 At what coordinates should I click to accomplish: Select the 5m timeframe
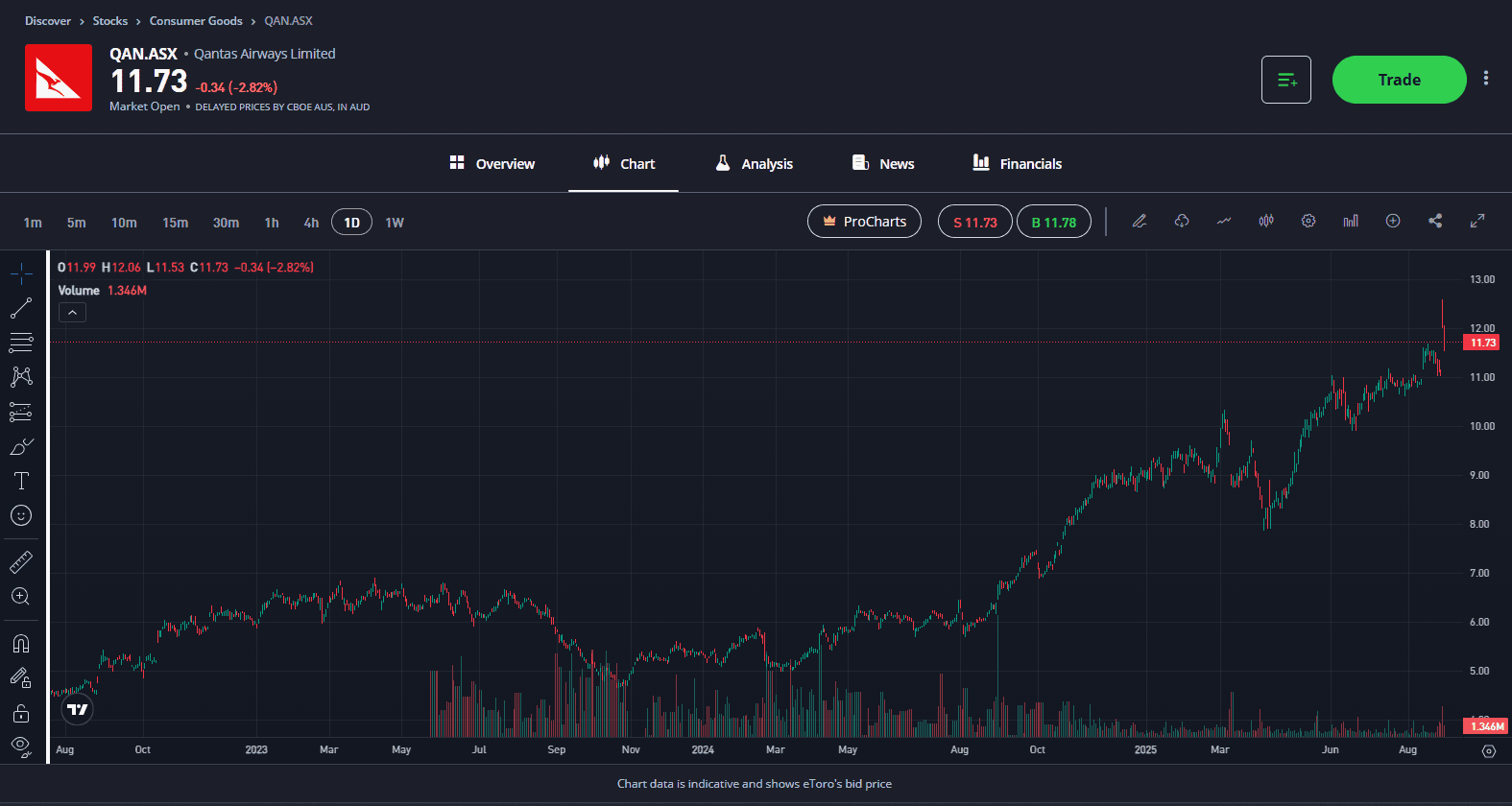coord(77,223)
